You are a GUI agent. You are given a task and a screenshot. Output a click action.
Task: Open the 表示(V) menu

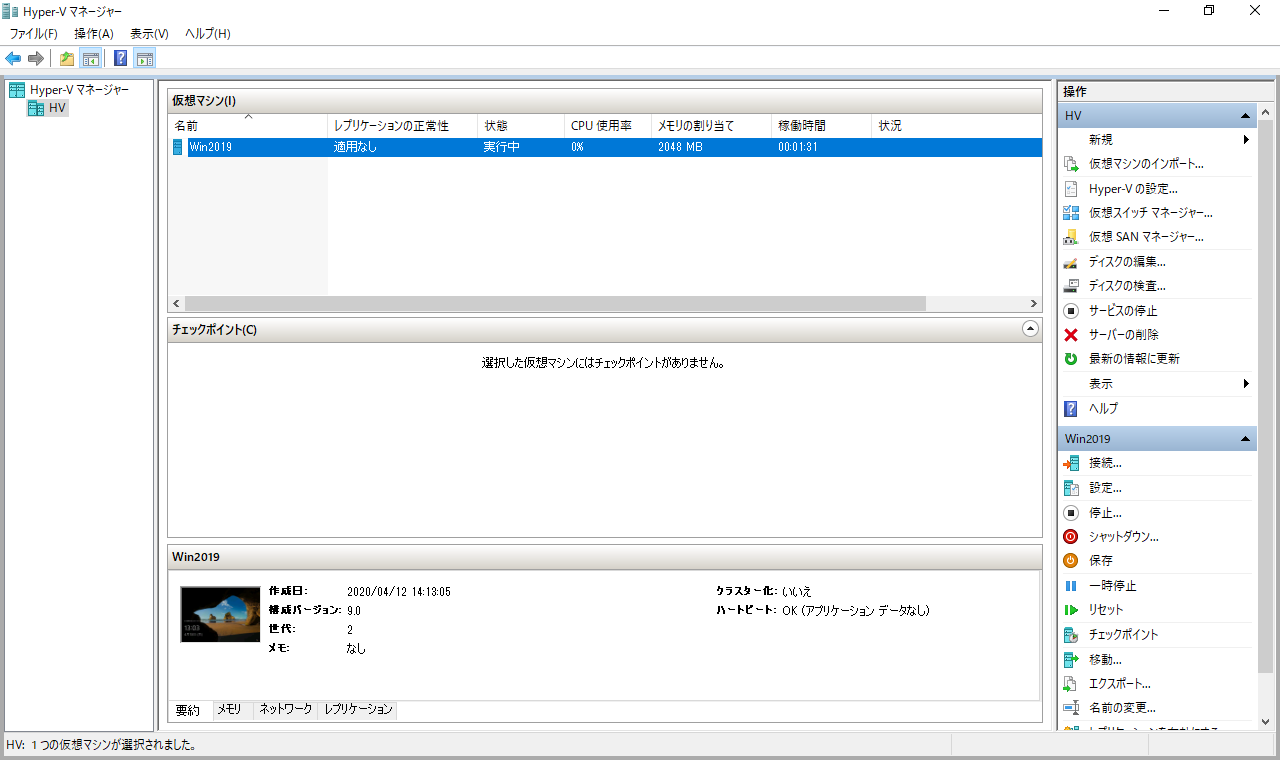(149, 34)
